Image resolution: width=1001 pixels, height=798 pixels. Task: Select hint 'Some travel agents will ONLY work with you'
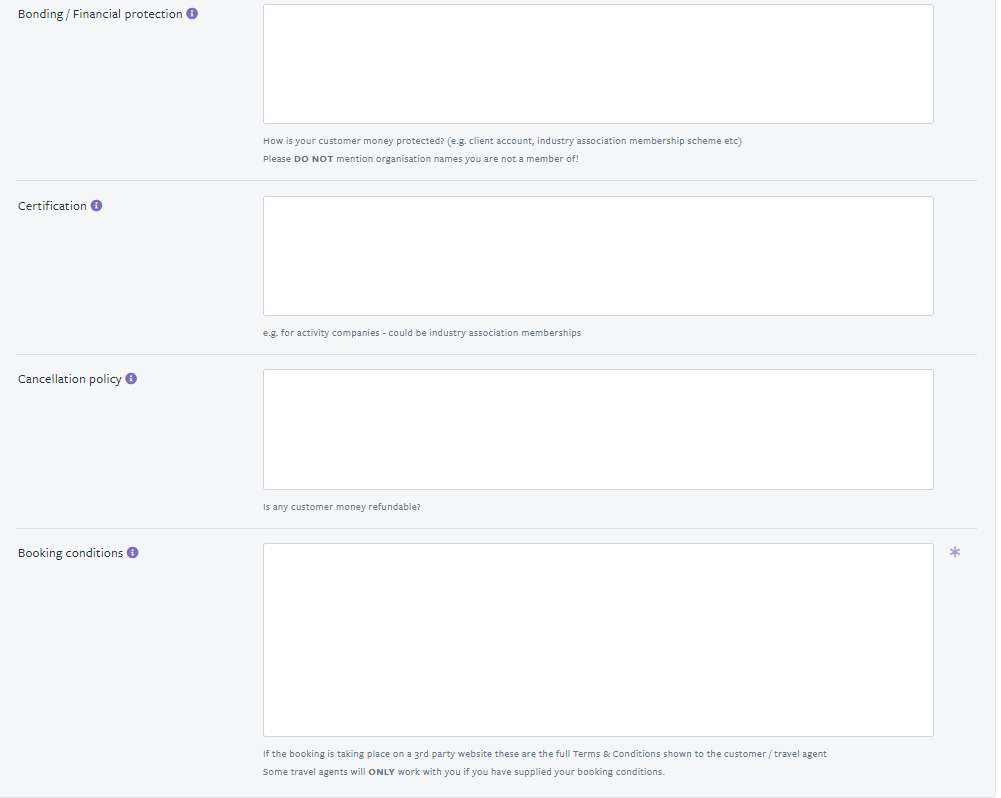463,772
